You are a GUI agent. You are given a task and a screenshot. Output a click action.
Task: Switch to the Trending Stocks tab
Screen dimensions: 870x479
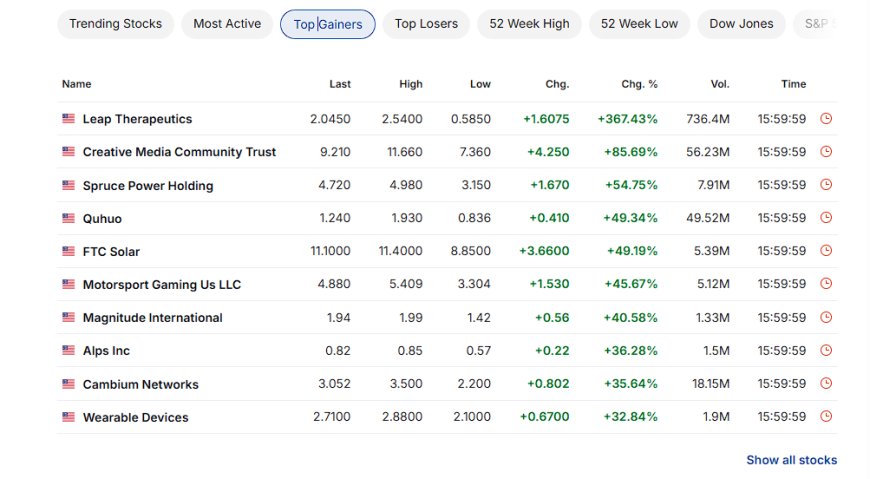click(115, 24)
